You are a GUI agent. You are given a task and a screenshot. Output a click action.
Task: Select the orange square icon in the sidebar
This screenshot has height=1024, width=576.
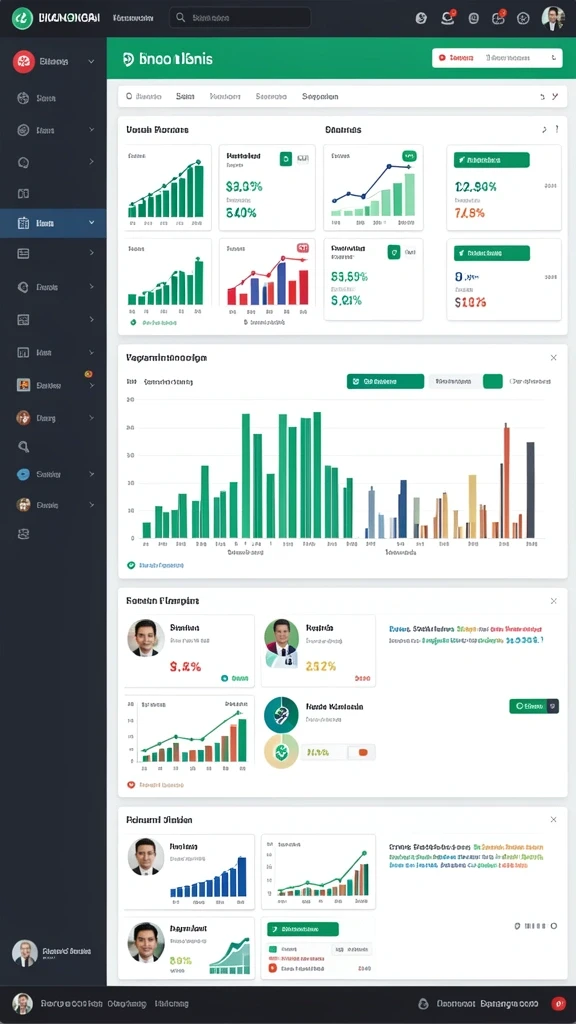[x=24, y=385]
